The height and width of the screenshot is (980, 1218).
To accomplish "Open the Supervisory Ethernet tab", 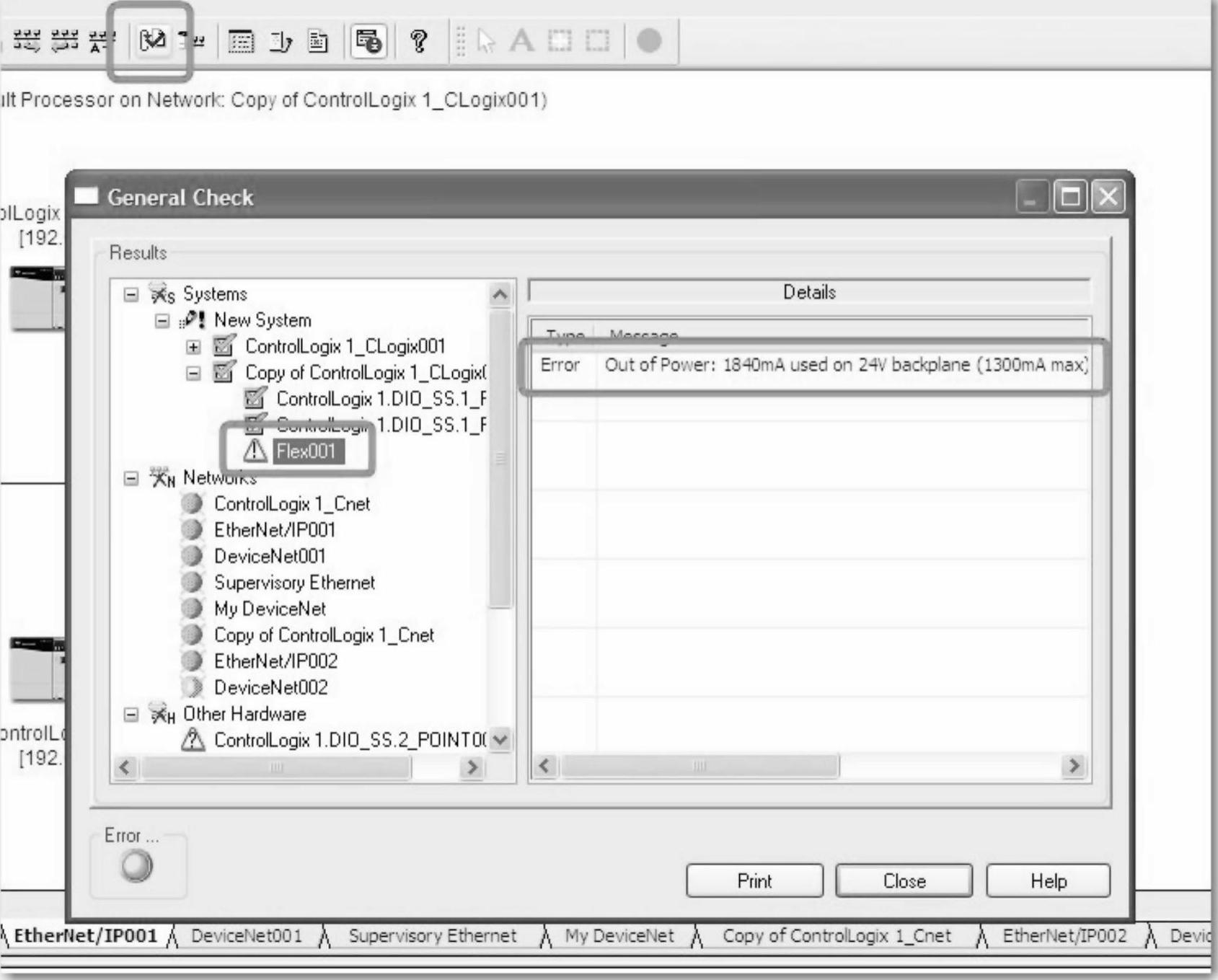I will pyautogui.click(x=433, y=936).
